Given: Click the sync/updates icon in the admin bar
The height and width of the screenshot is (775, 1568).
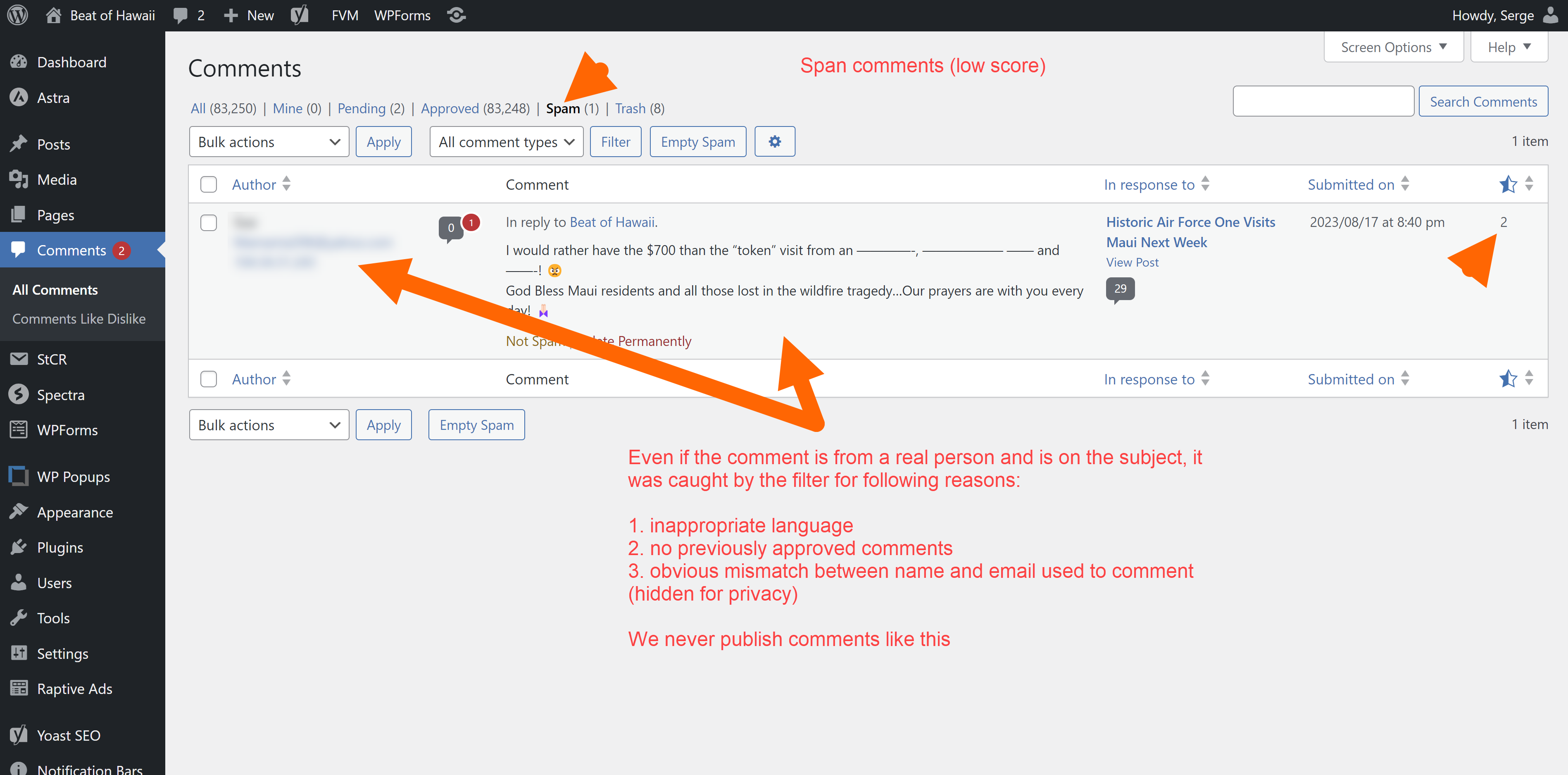Looking at the screenshot, I should (x=456, y=14).
